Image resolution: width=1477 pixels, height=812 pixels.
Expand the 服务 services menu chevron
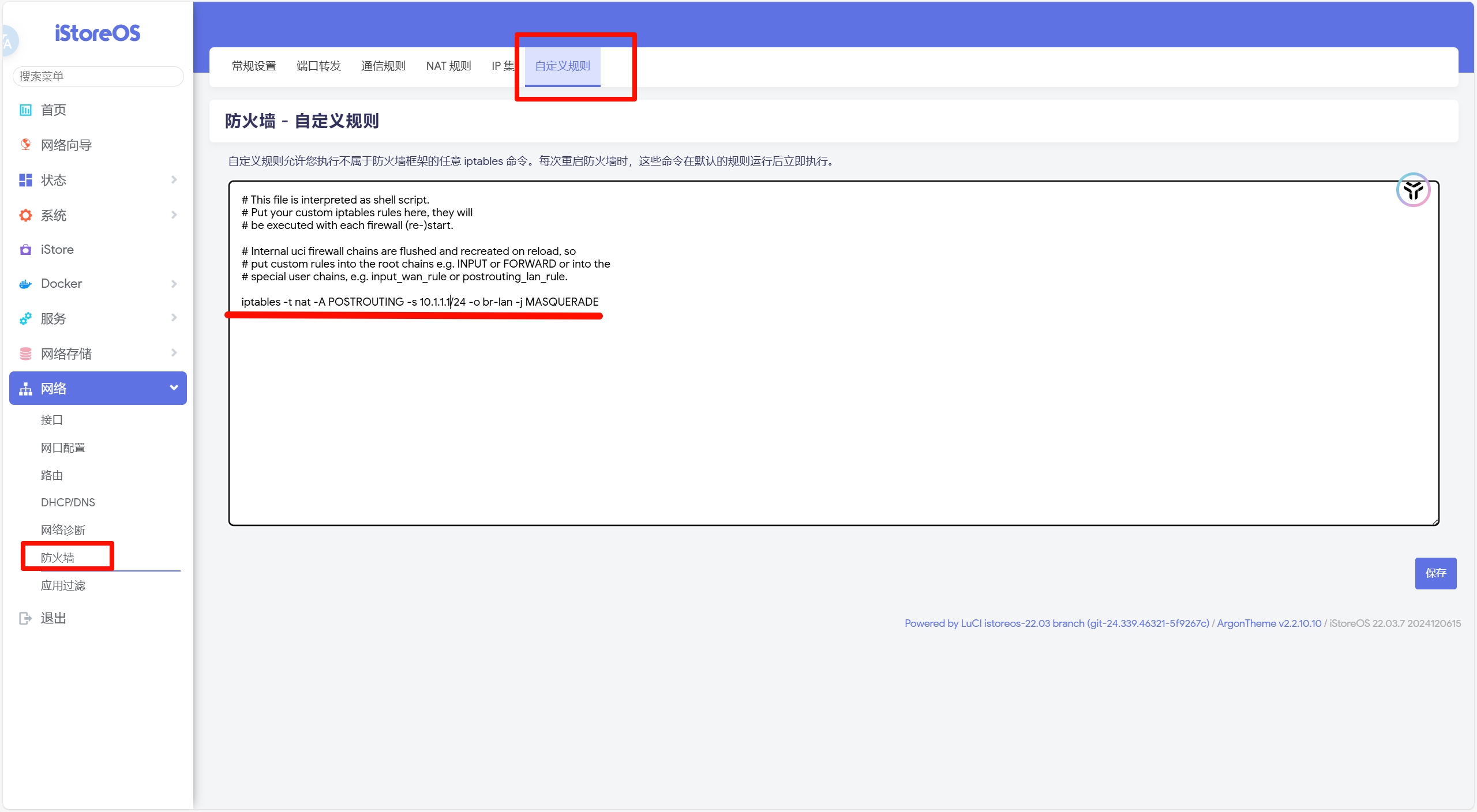click(174, 318)
